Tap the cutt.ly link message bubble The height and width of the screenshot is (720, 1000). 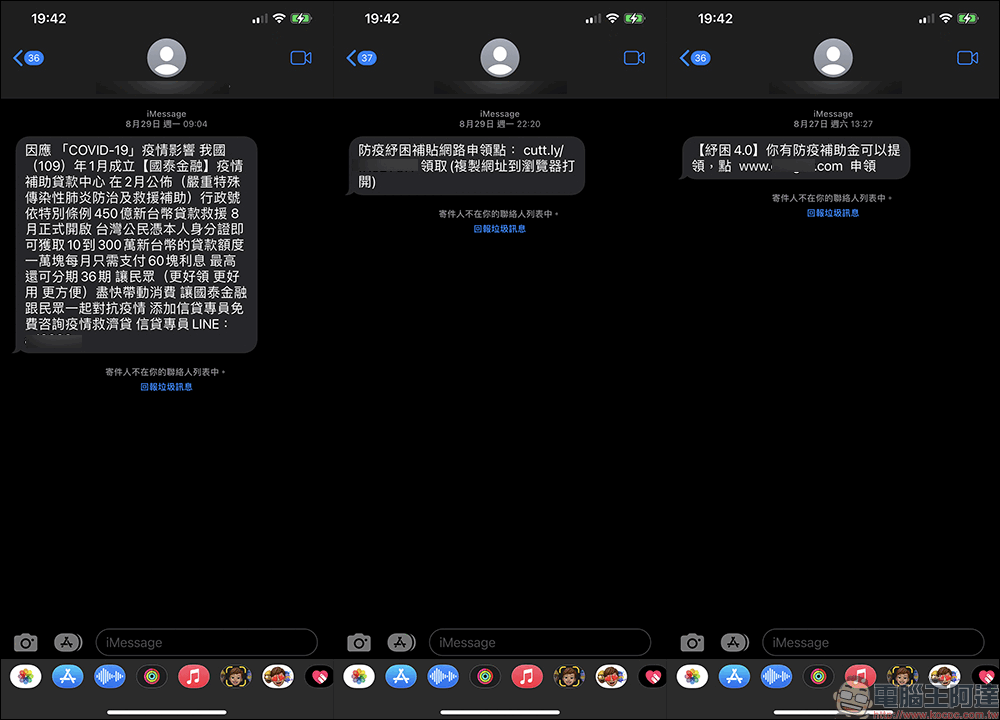tap(466, 166)
